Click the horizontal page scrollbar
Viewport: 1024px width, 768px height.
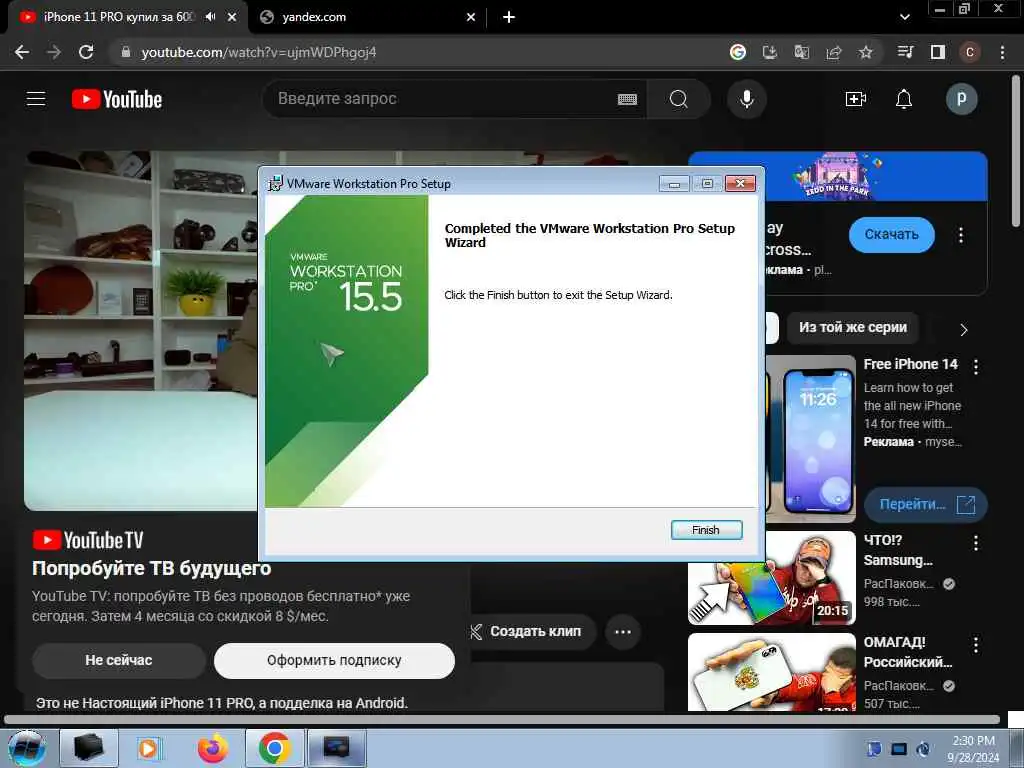(x=502, y=720)
